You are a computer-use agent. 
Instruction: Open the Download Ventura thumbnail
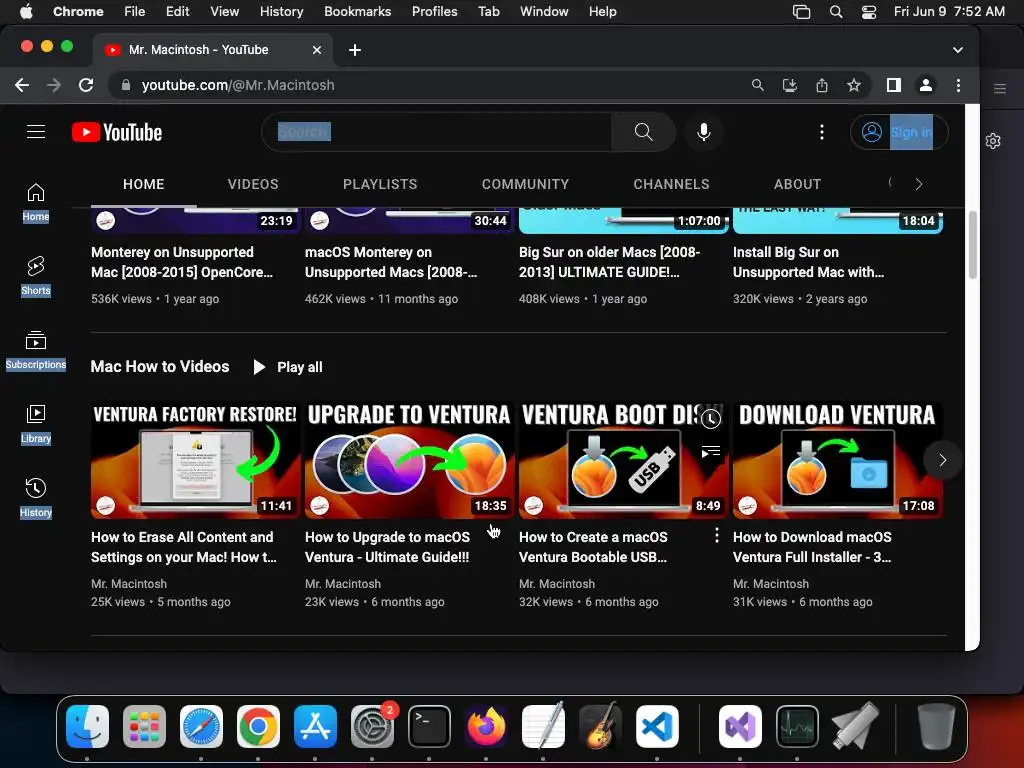(837, 460)
